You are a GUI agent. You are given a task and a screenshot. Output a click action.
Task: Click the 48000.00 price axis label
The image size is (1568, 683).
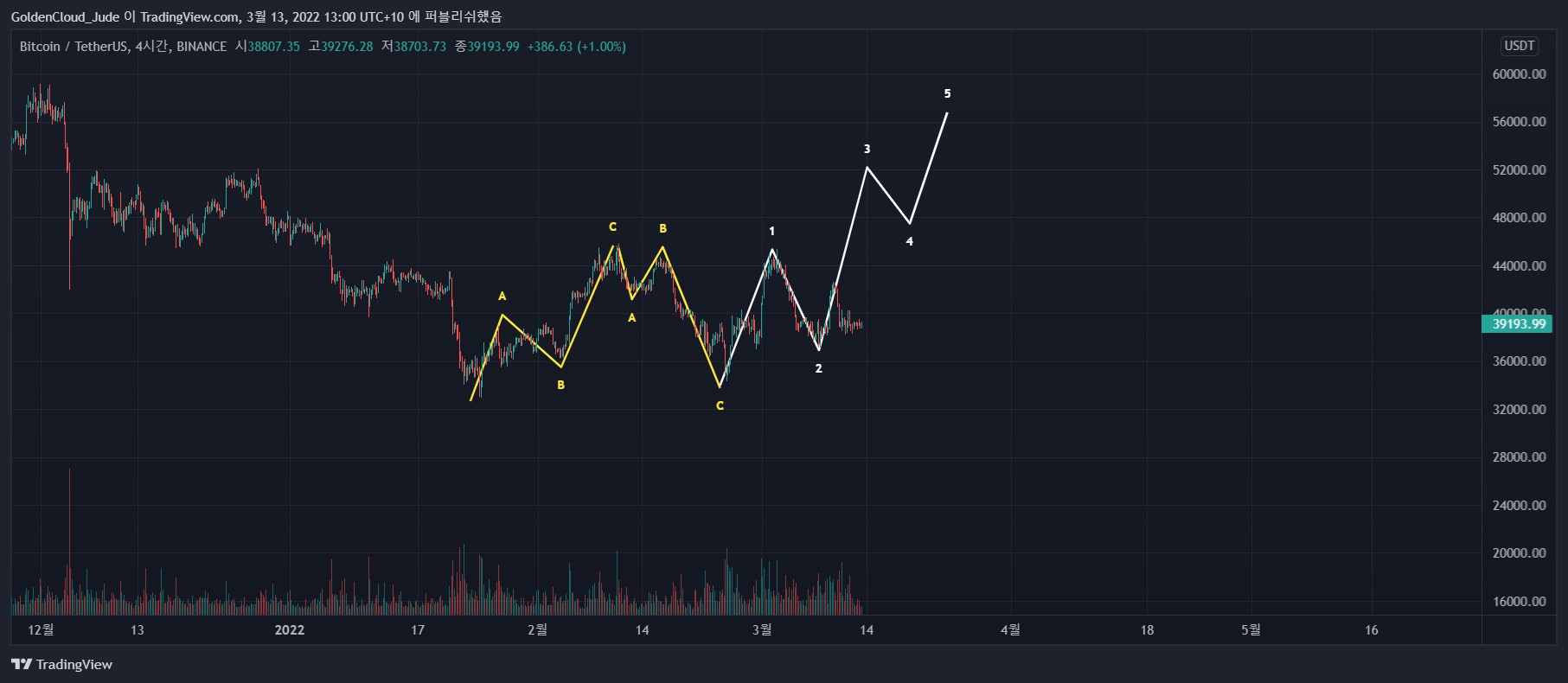click(1519, 218)
